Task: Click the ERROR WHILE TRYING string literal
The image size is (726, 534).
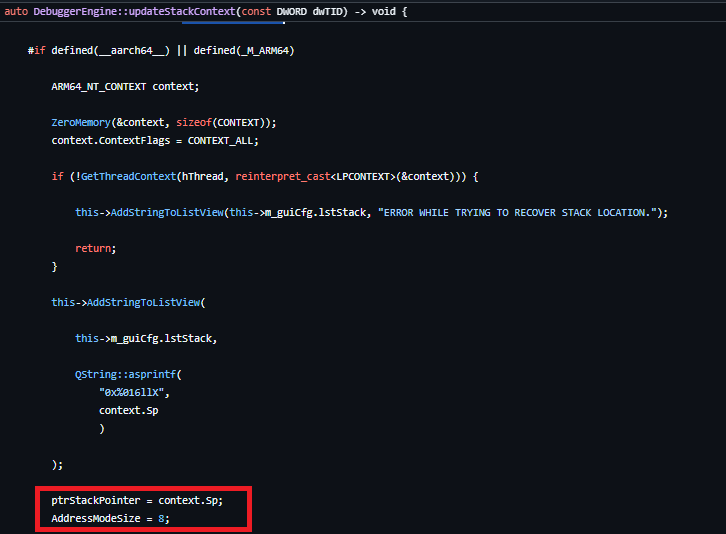Action: click(x=517, y=213)
